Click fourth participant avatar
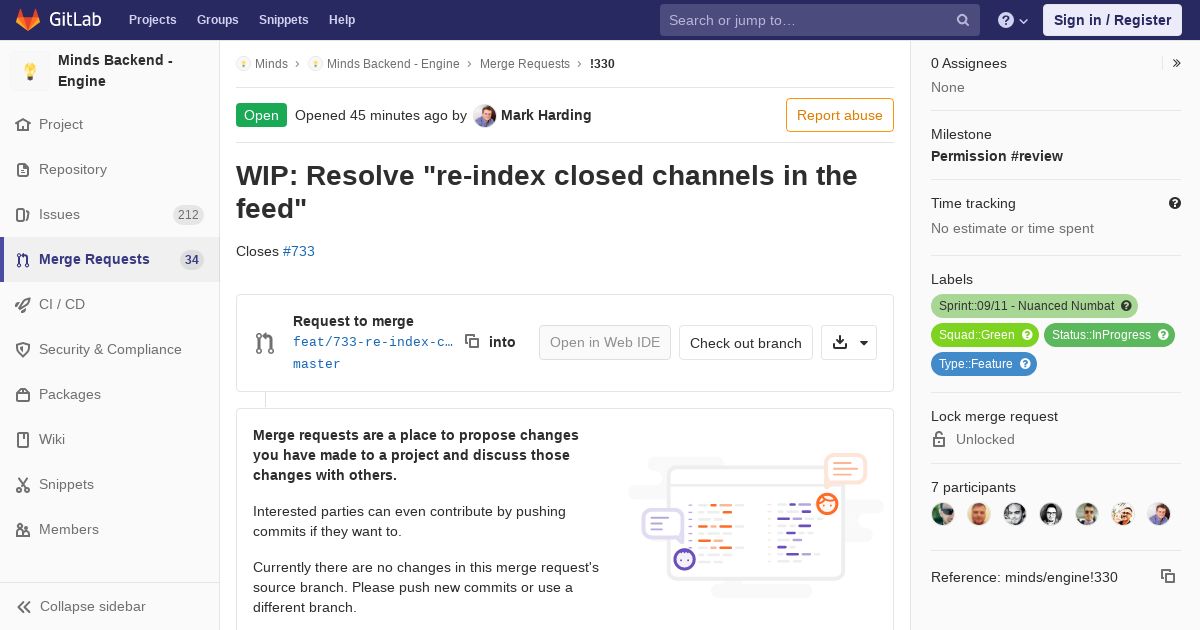Screen dimensions: 1200x630 [1051, 514]
